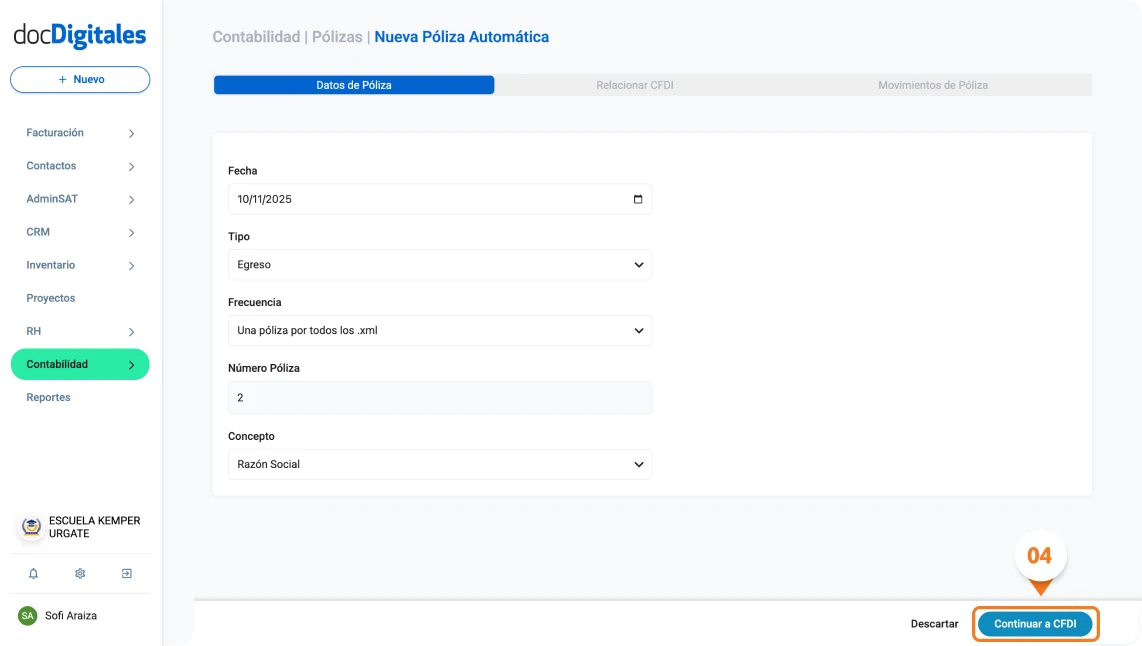
Task: Expand the Facturación menu chevron
Action: pyautogui.click(x=131, y=132)
